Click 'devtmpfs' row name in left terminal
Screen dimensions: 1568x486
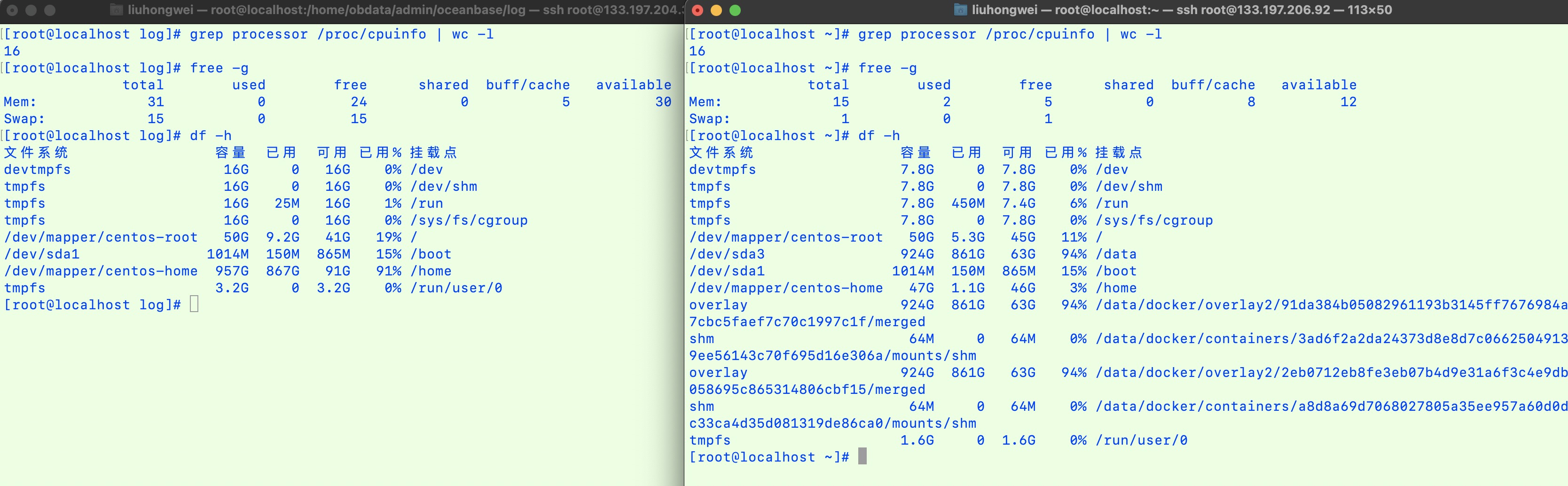37,170
